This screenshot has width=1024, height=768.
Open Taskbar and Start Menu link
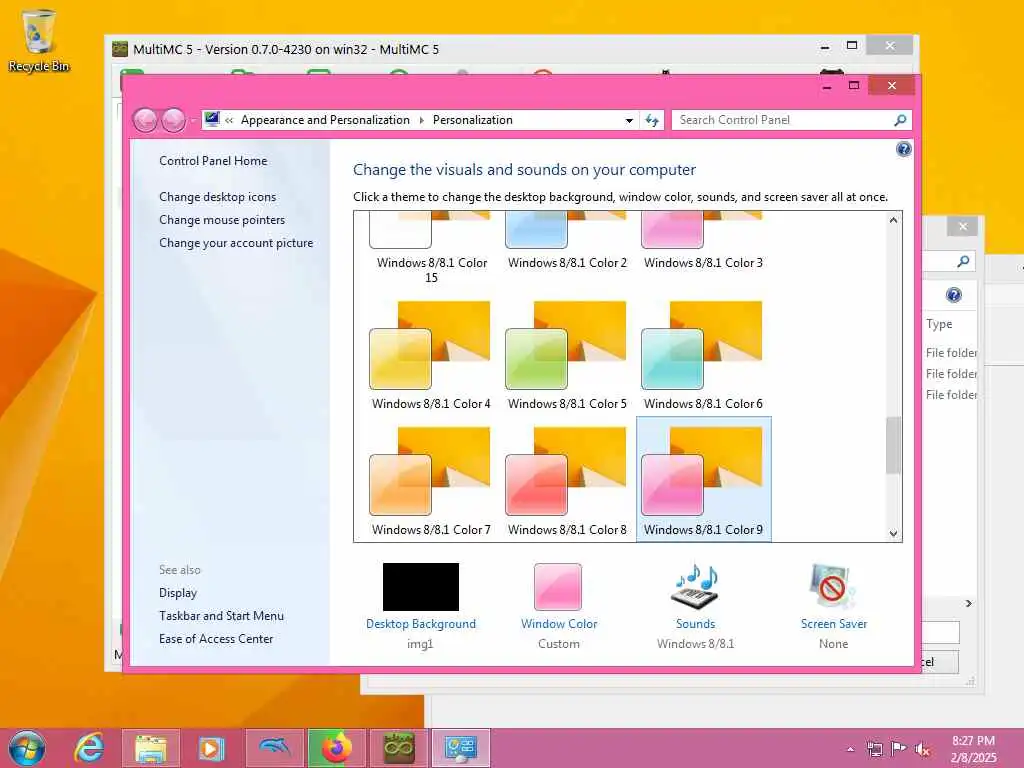(x=221, y=615)
